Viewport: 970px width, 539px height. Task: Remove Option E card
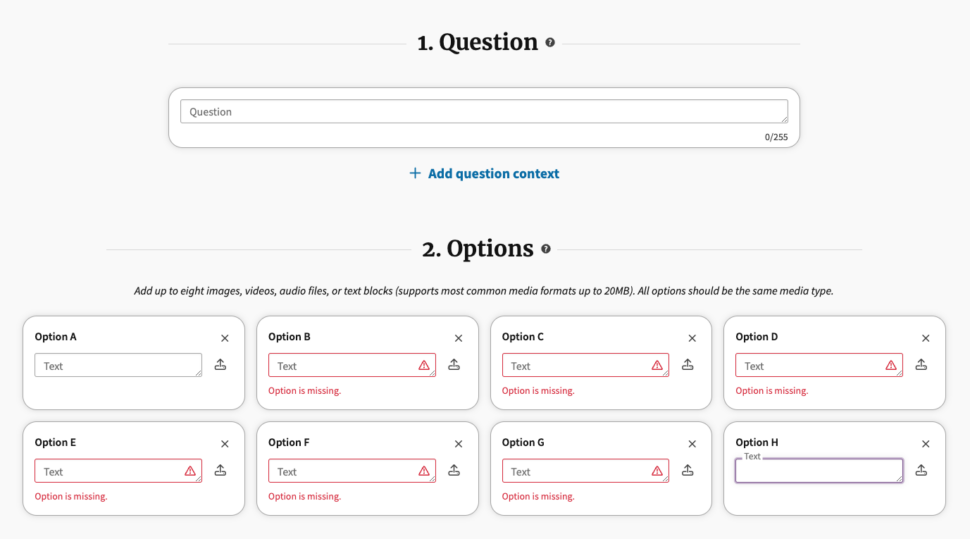[225, 444]
